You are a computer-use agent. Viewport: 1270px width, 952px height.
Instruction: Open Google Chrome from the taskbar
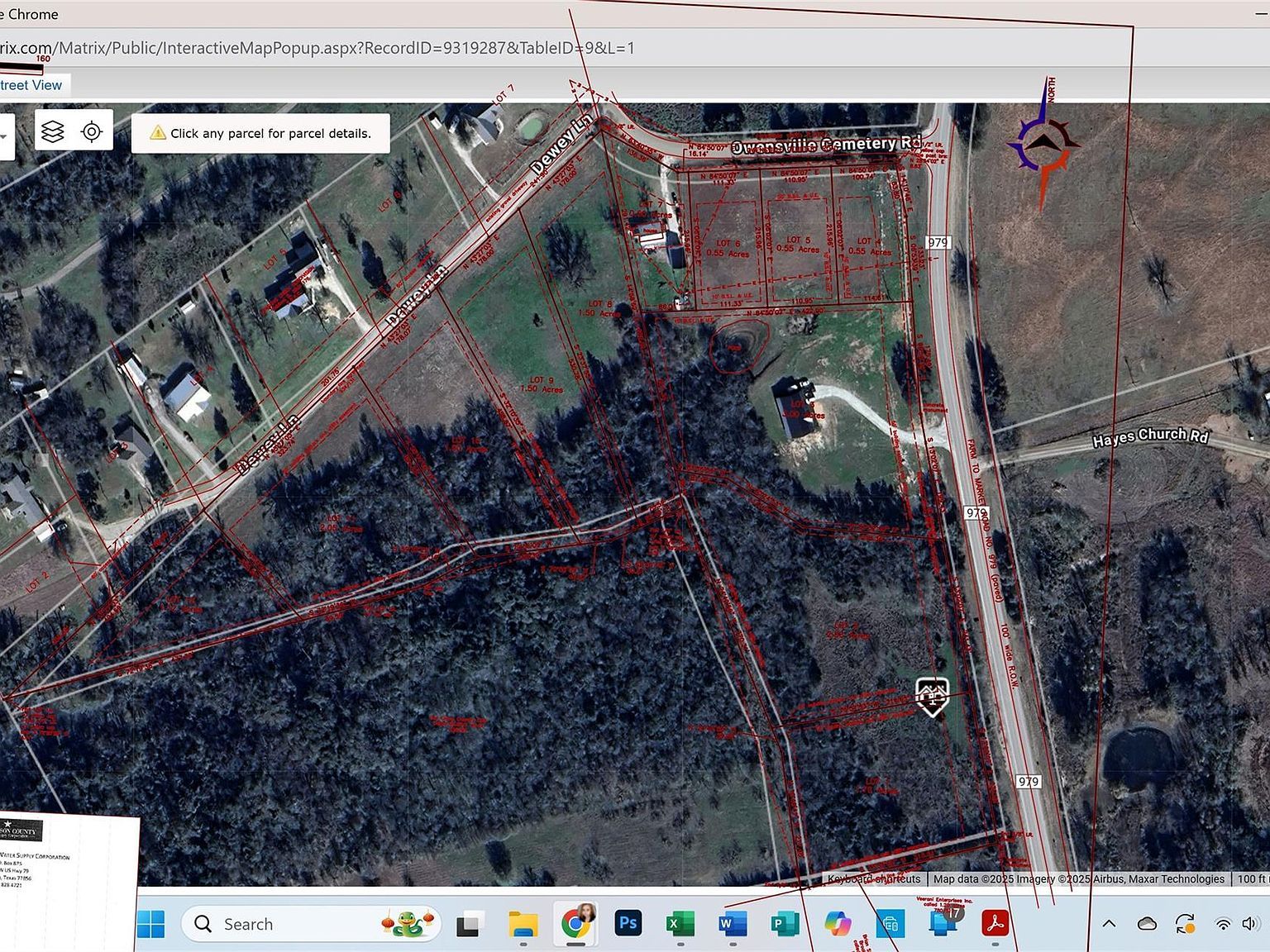click(575, 924)
